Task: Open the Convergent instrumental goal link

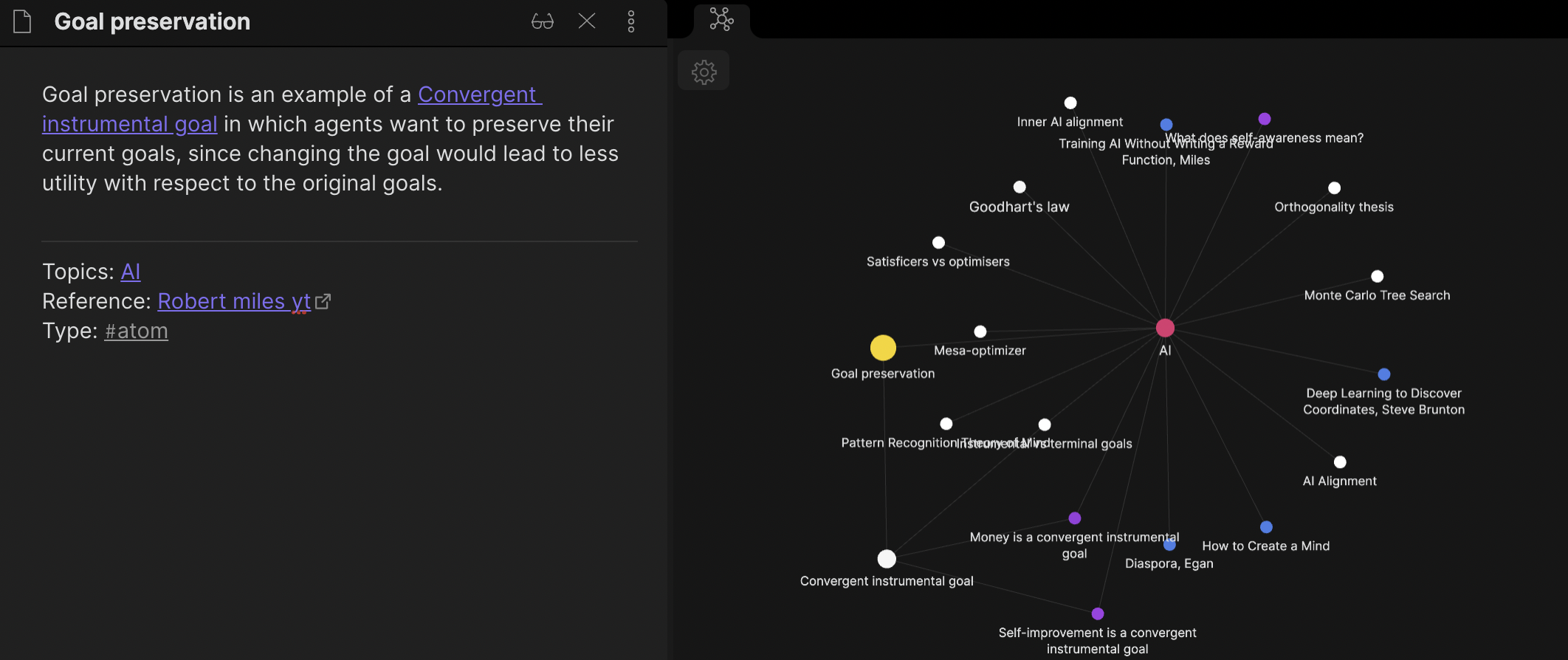Action: click(x=292, y=109)
